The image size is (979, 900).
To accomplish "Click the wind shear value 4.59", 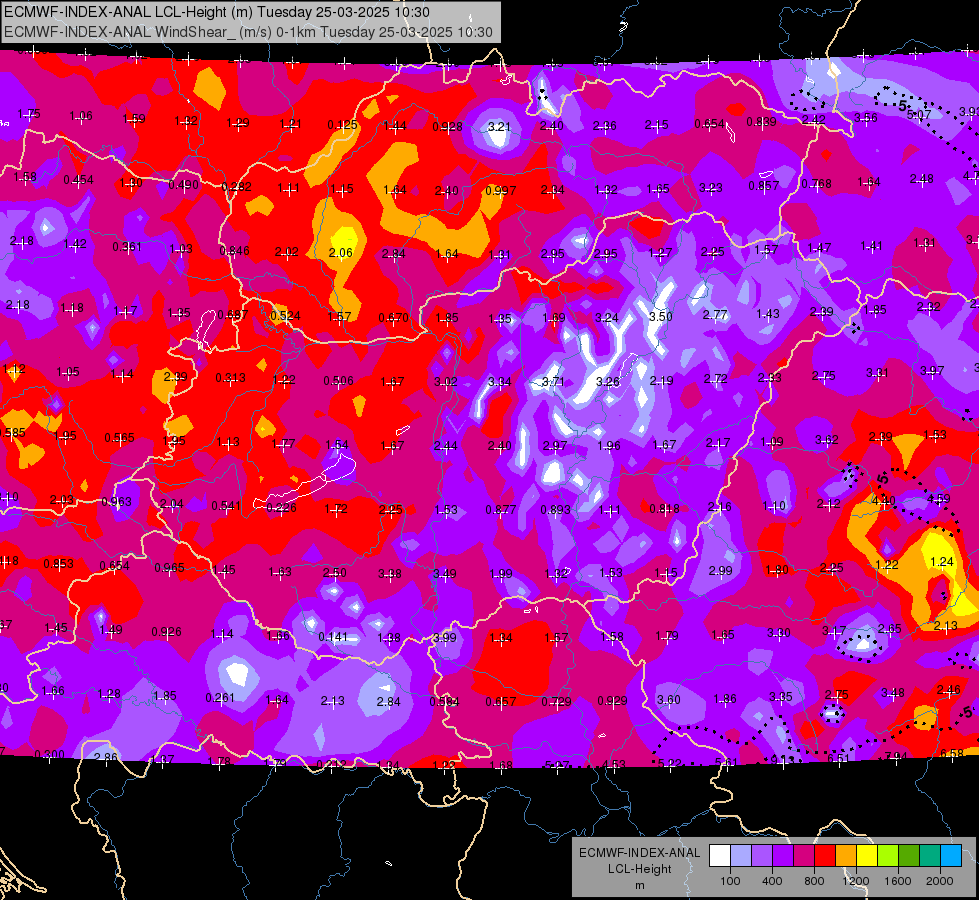I will pyautogui.click(x=938, y=498).
